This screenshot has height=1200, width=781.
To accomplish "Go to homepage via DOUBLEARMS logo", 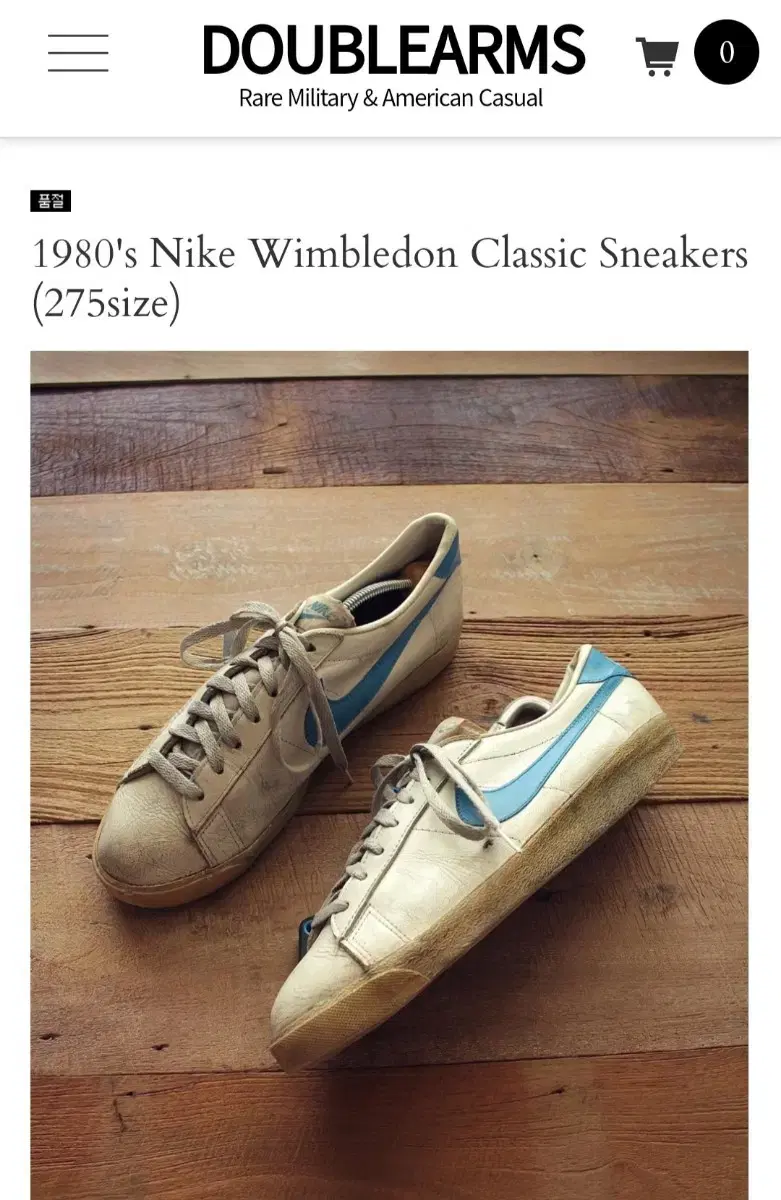I will [x=394, y=50].
